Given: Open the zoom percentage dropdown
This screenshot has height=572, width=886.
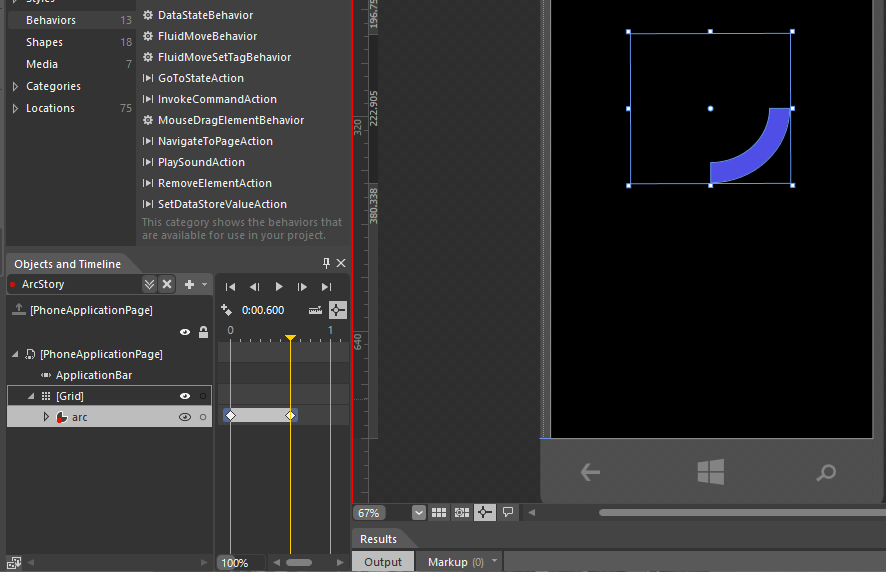Looking at the screenshot, I should click(x=418, y=513).
